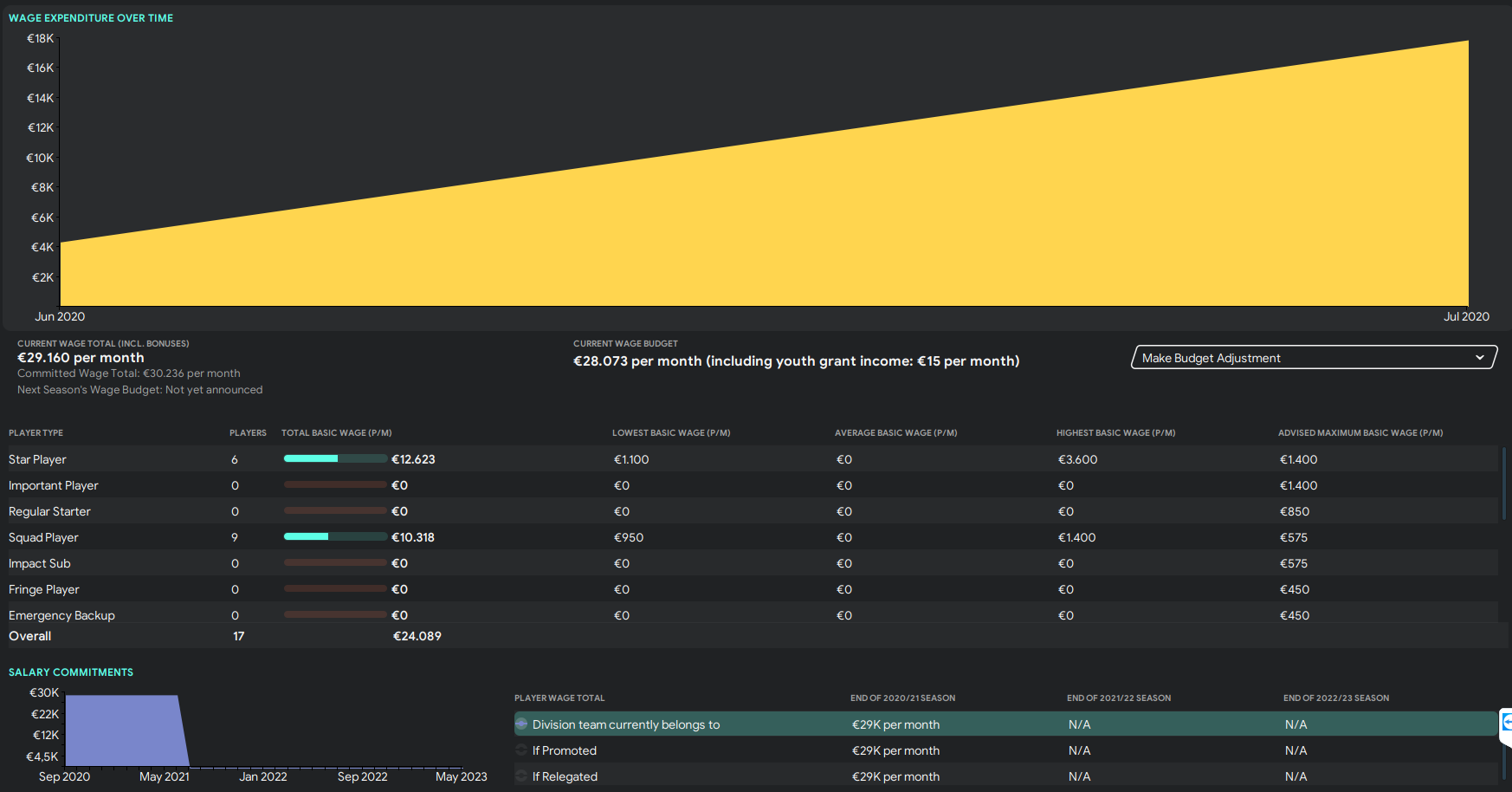Viewport: 1512px width, 792px height.
Task: Click If Promoted's €29K per month value
Action: pos(895,750)
